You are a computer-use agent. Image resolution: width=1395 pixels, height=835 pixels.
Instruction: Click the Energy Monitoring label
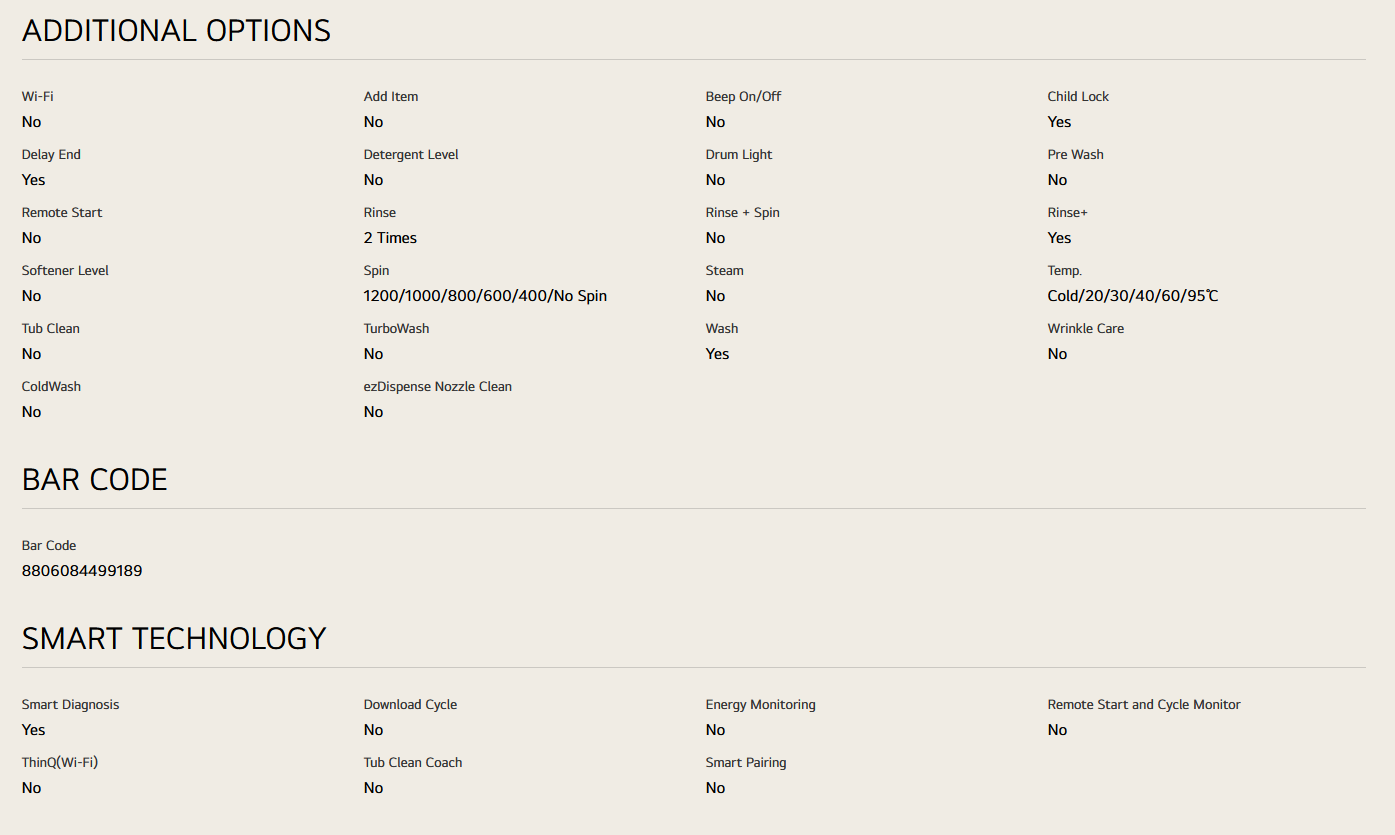760,705
